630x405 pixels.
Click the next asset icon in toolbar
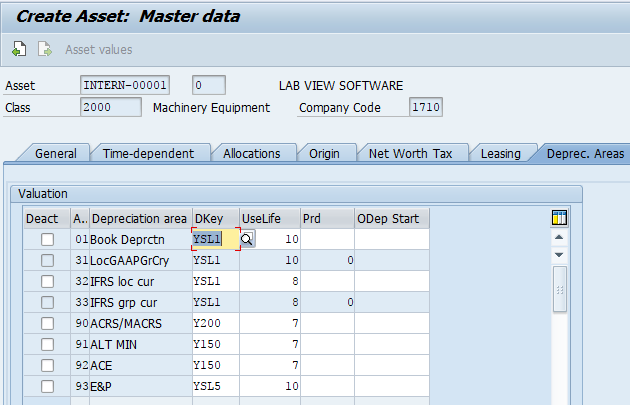pyautogui.click(x=44, y=49)
